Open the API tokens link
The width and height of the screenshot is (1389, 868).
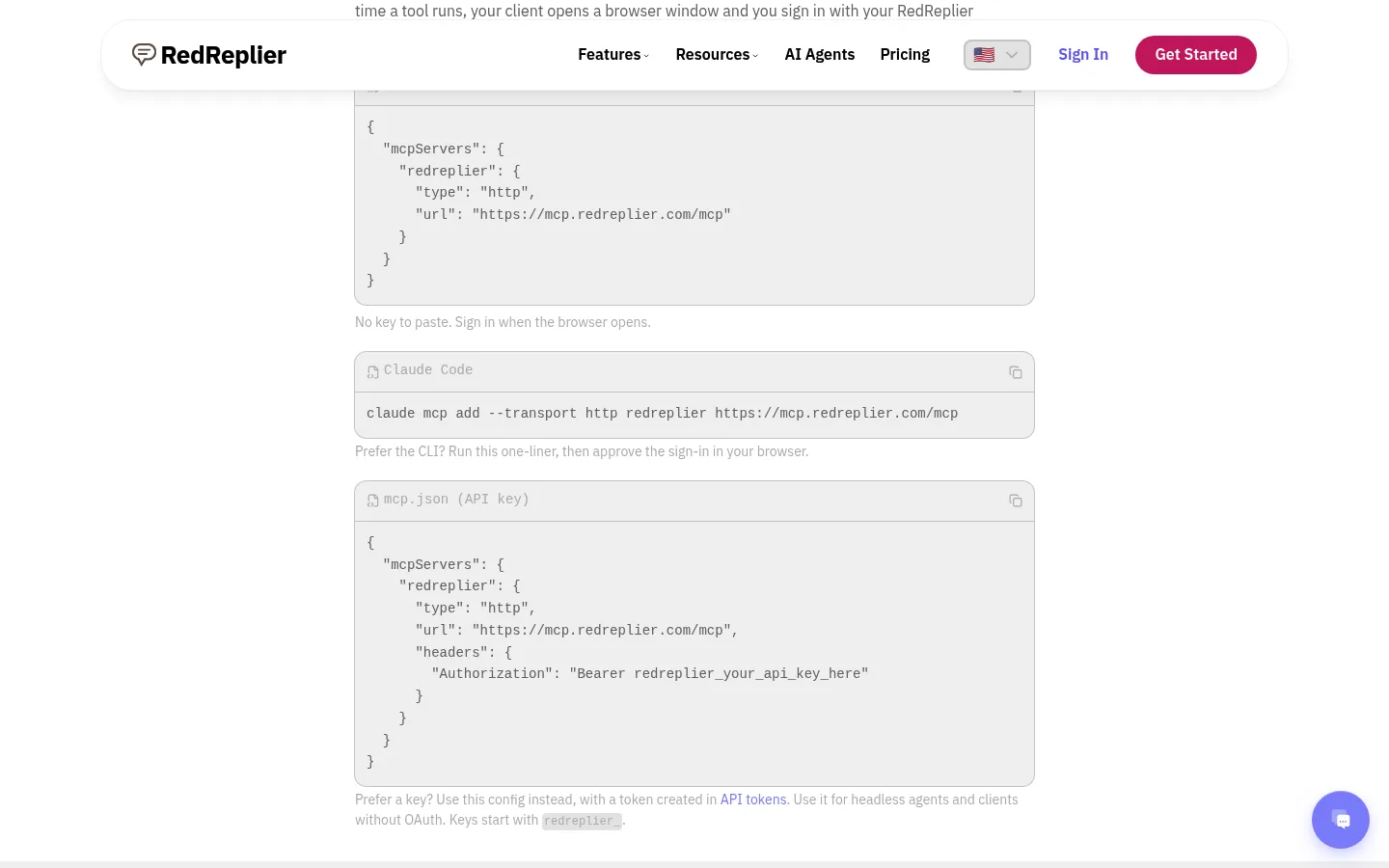pyautogui.click(x=753, y=800)
